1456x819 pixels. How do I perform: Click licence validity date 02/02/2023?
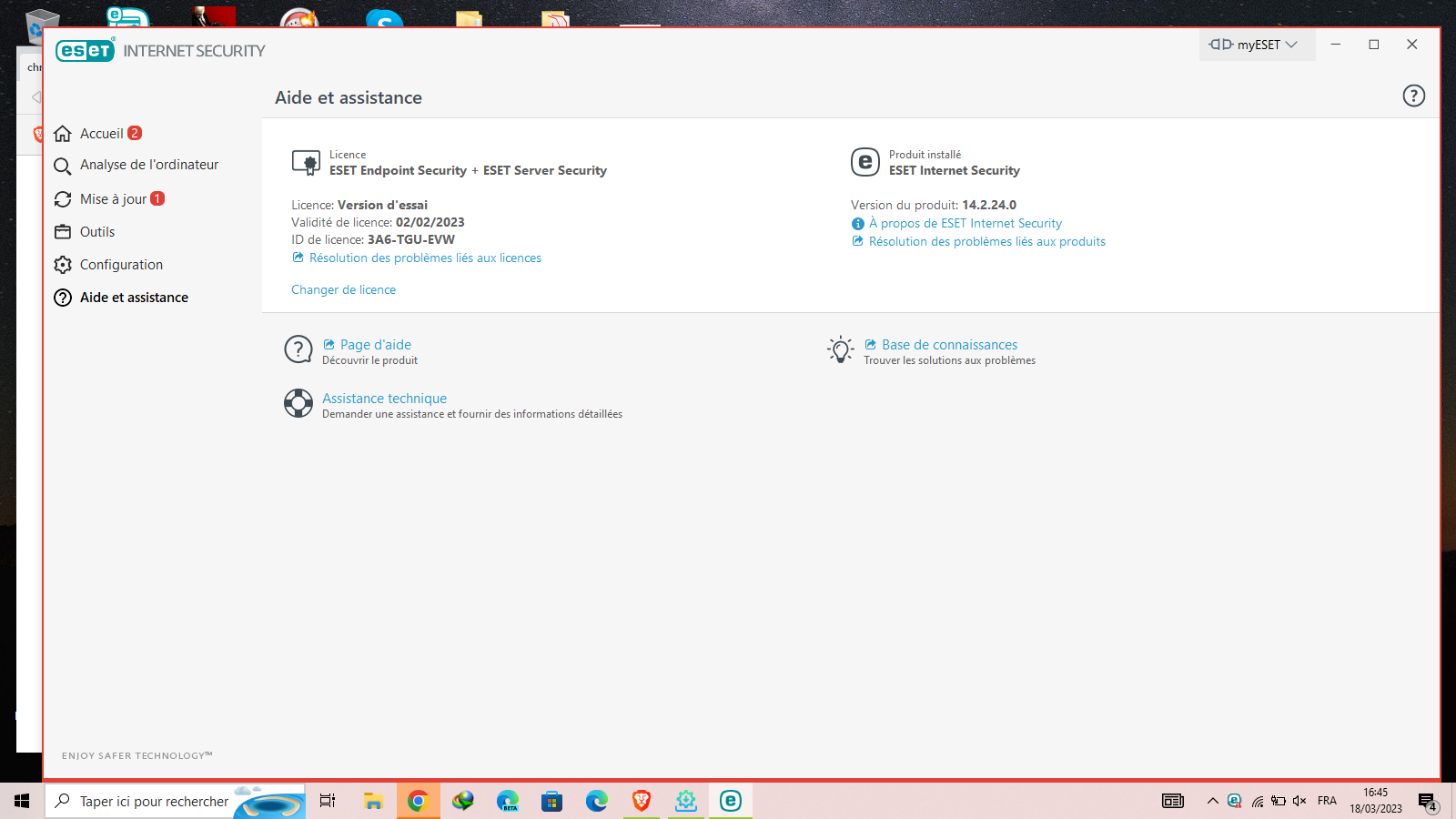pyautogui.click(x=430, y=223)
